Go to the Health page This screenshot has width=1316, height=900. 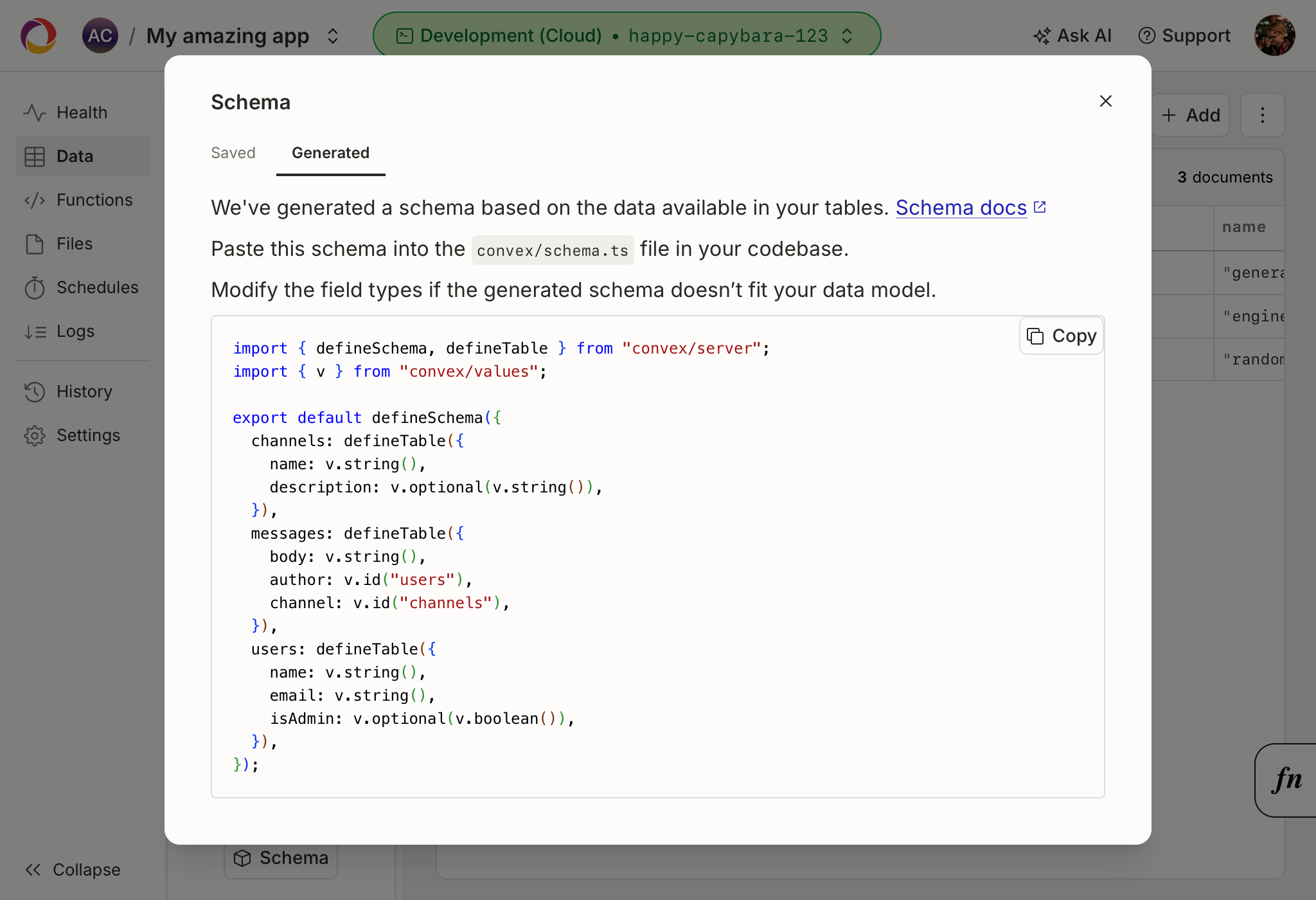(82, 113)
